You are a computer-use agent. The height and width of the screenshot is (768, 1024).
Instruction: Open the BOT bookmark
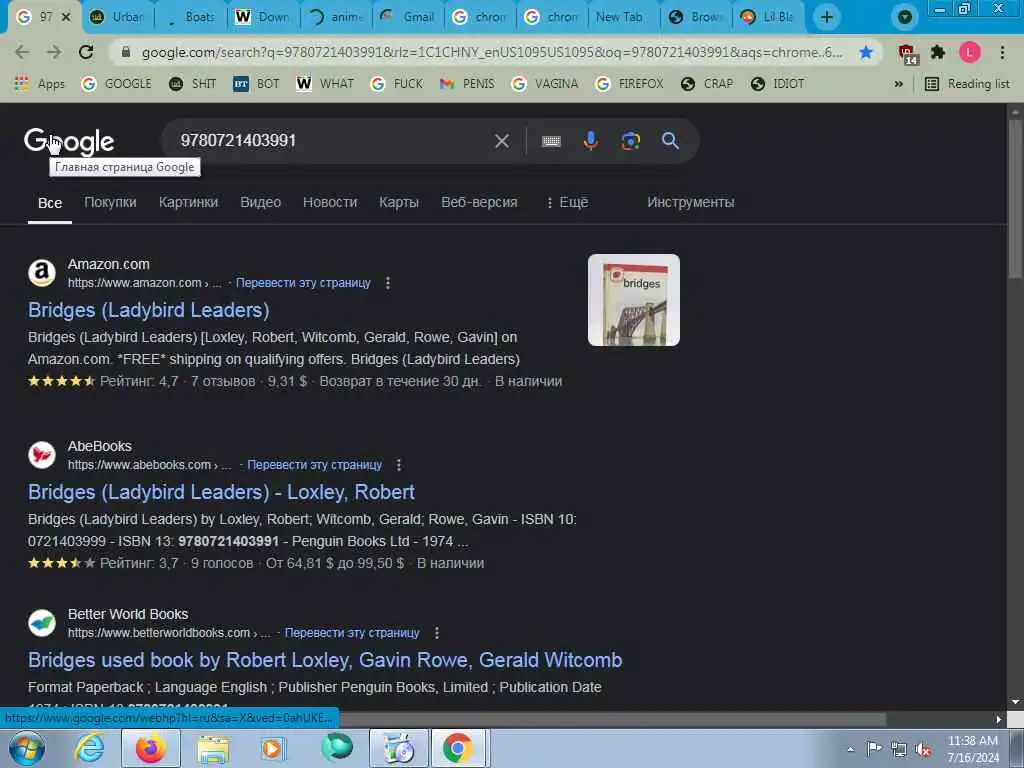tap(256, 84)
